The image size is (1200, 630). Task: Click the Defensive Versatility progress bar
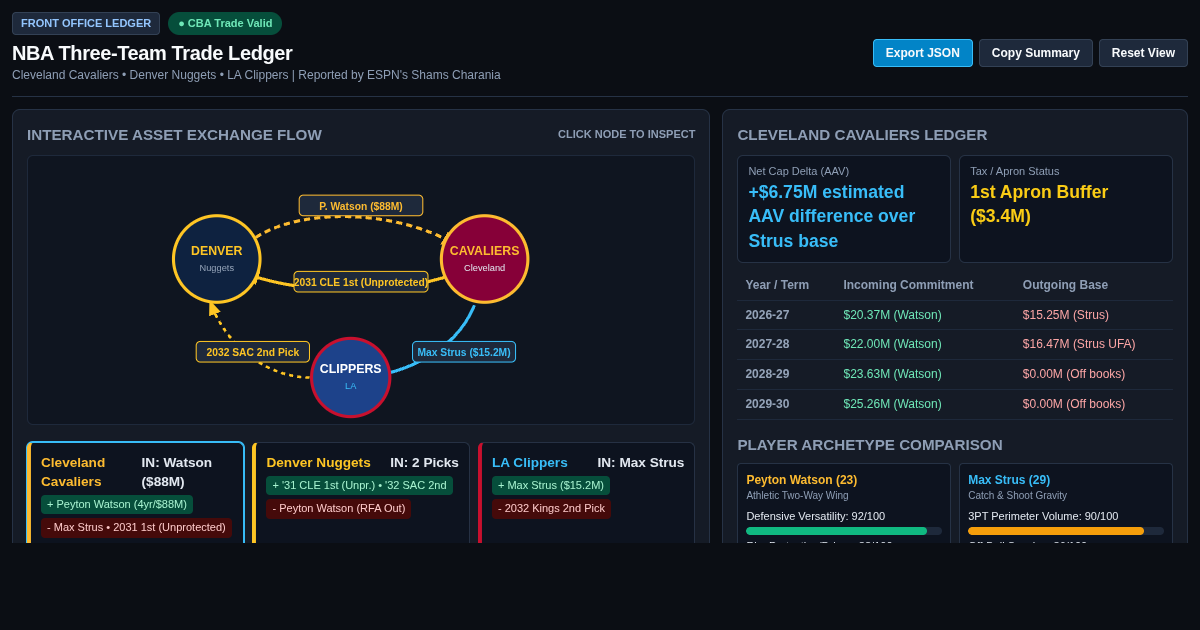pos(844,531)
